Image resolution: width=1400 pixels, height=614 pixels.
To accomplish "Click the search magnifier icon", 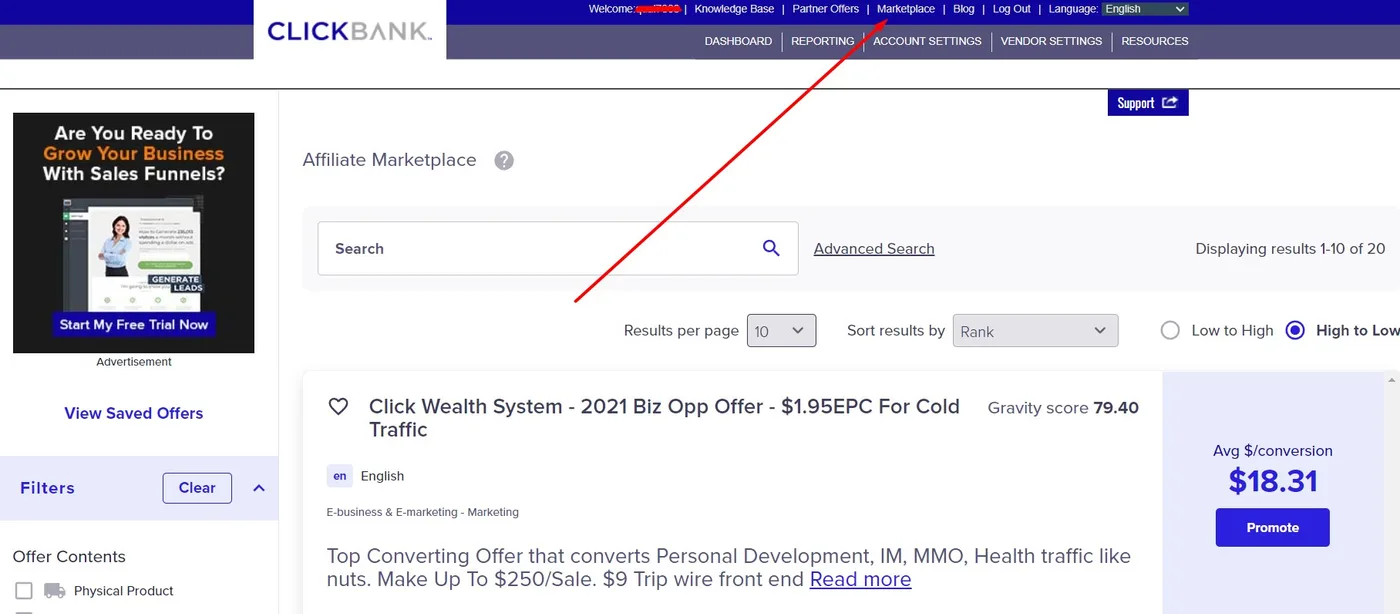I will pyautogui.click(x=771, y=248).
